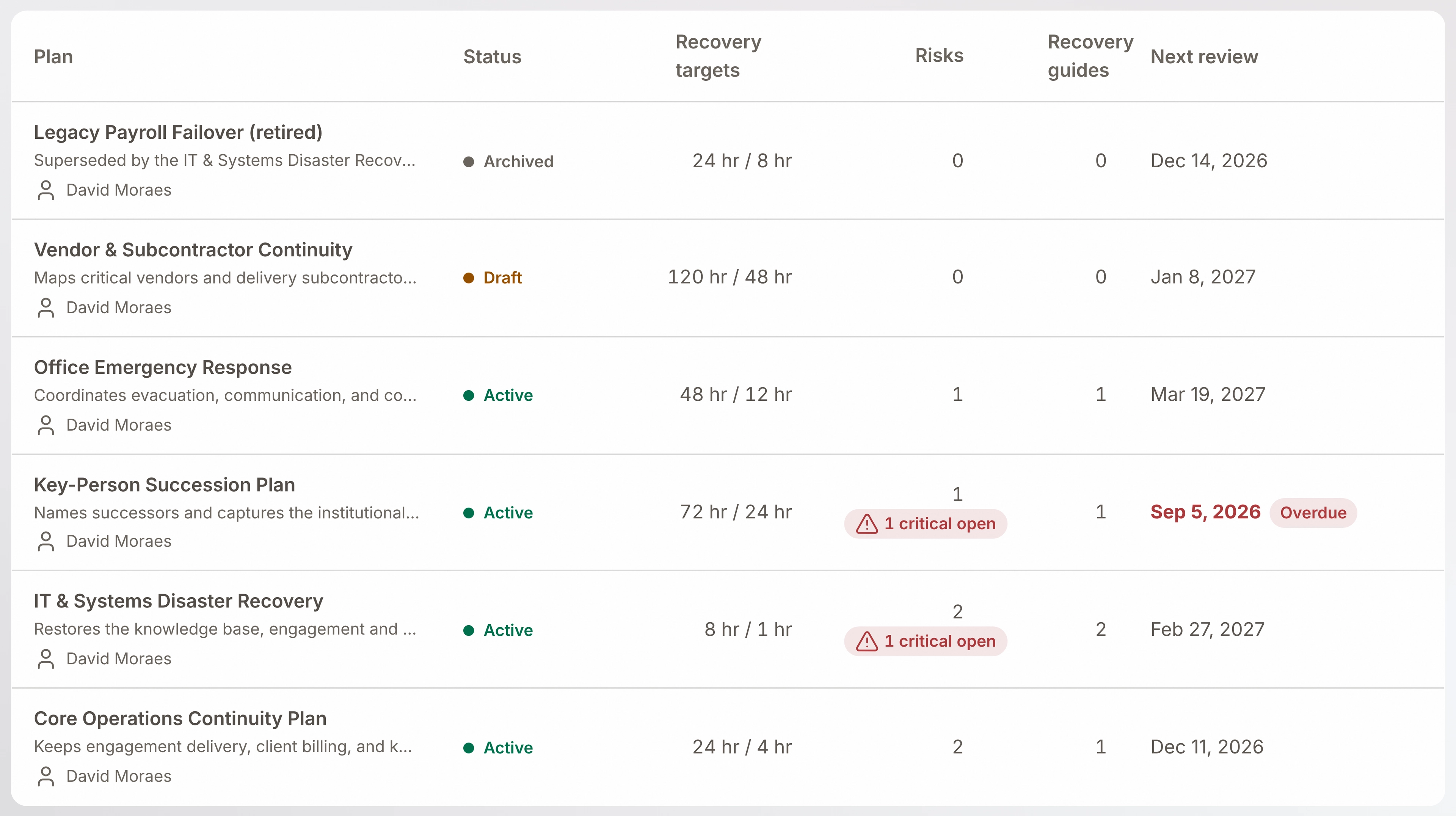Open IT & Systems Disaster Recovery plan

[179, 601]
